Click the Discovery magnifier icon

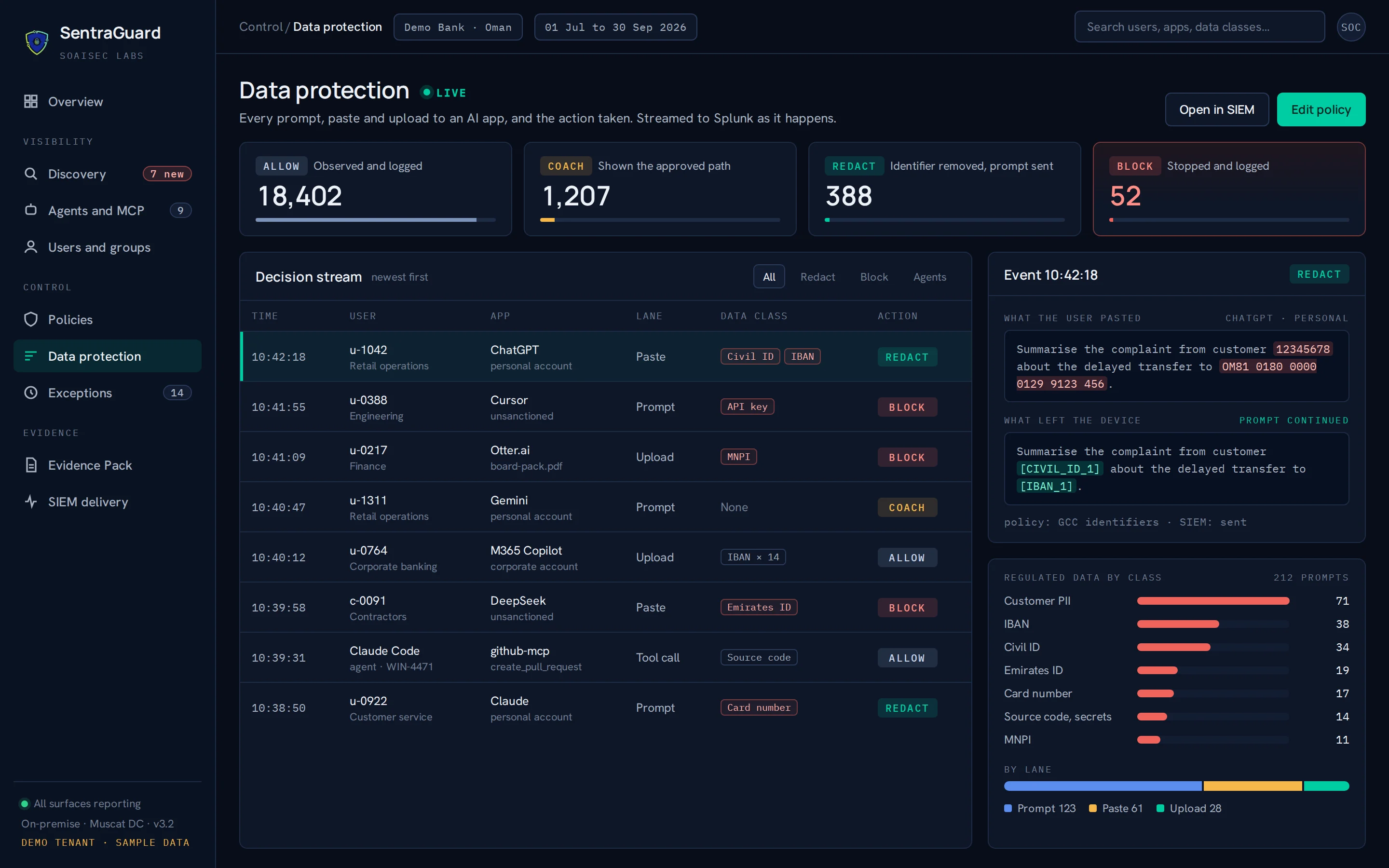click(31, 174)
